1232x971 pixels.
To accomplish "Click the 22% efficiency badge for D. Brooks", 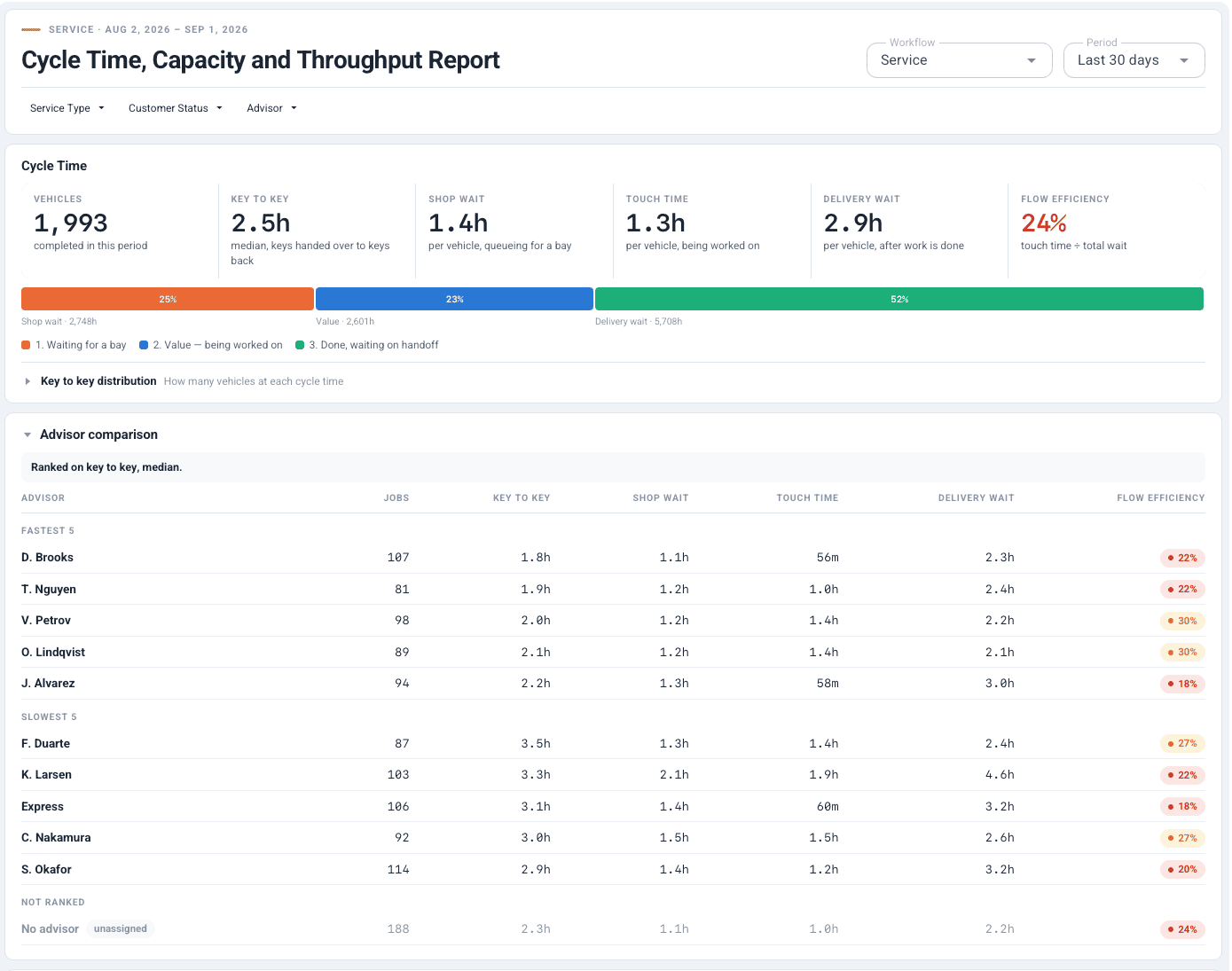I will pos(1182,558).
